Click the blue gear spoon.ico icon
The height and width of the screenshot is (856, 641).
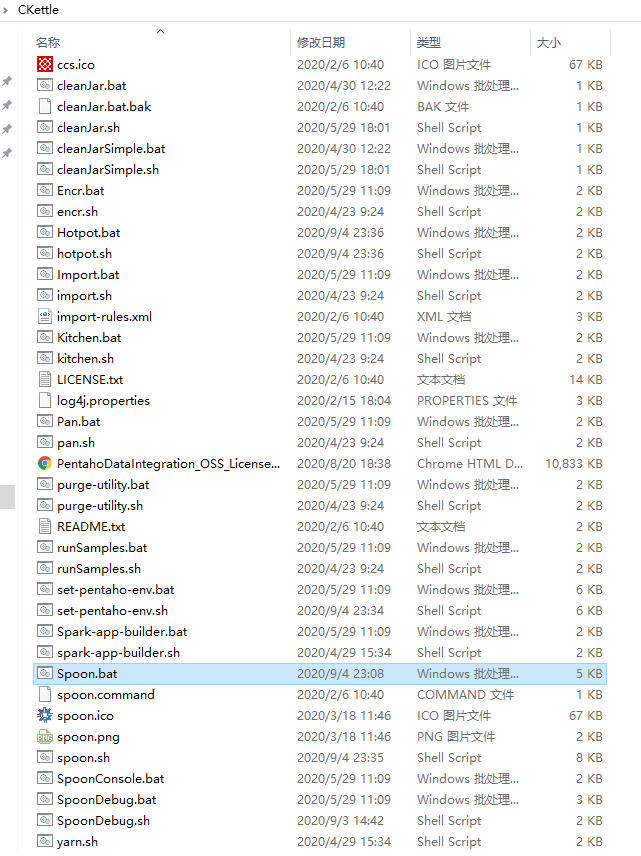click(44, 716)
